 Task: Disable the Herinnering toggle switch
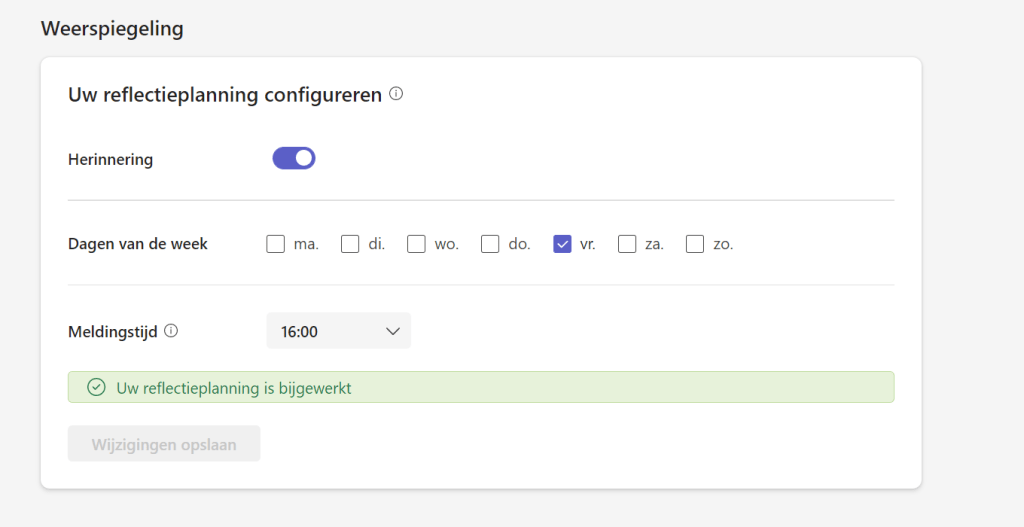(x=294, y=158)
